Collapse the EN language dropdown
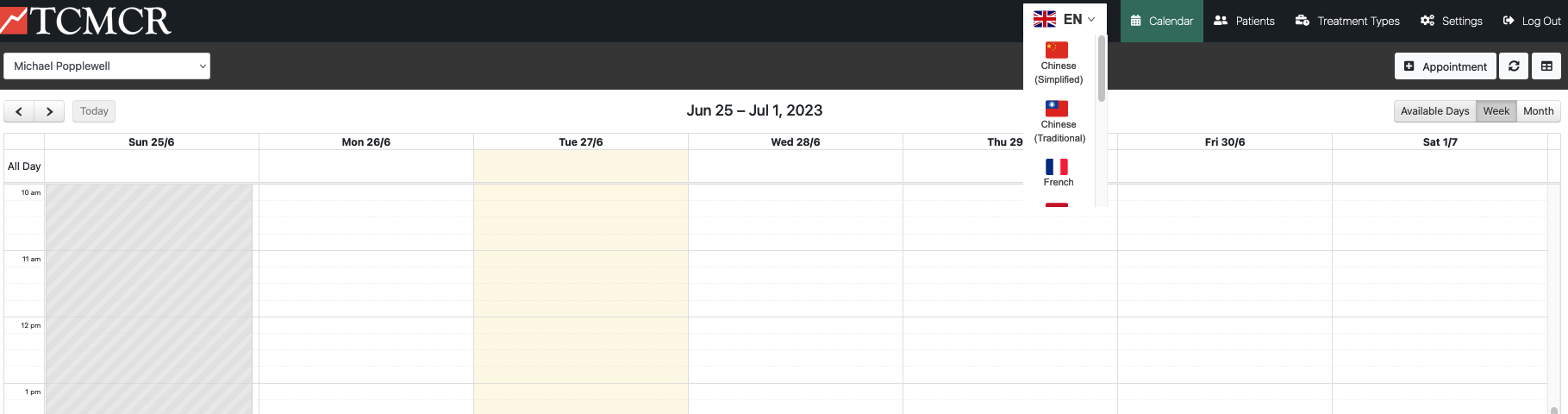This screenshot has width=1568, height=414. click(1065, 19)
